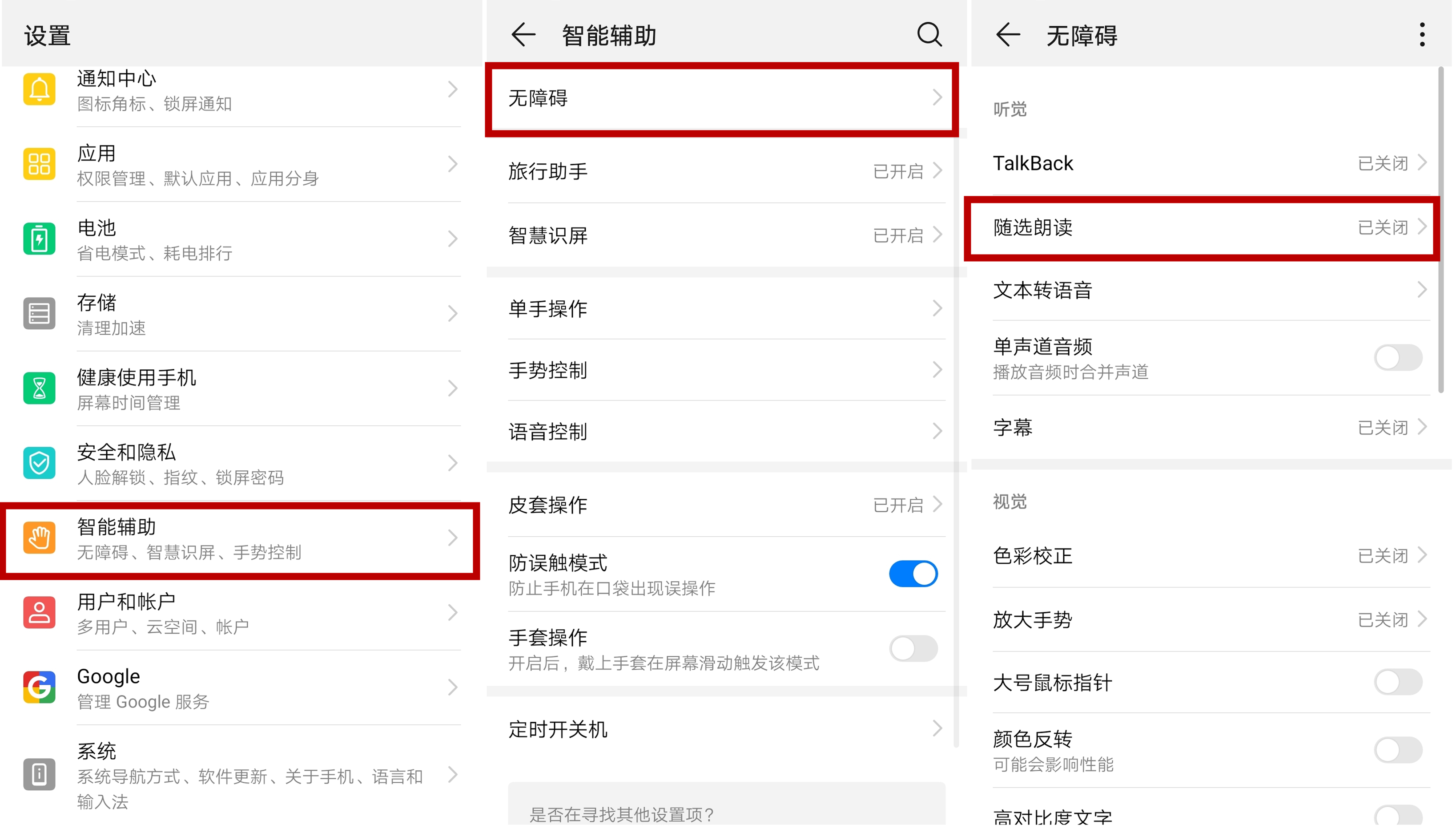Screen dimensions: 1456x829
Task: Go back from 智能辅助 screen
Action: click(523, 35)
